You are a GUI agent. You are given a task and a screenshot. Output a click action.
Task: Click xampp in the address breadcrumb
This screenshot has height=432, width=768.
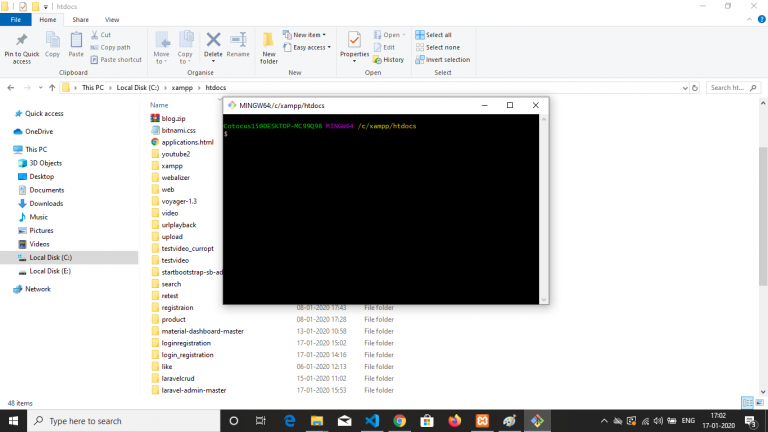pos(182,88)
